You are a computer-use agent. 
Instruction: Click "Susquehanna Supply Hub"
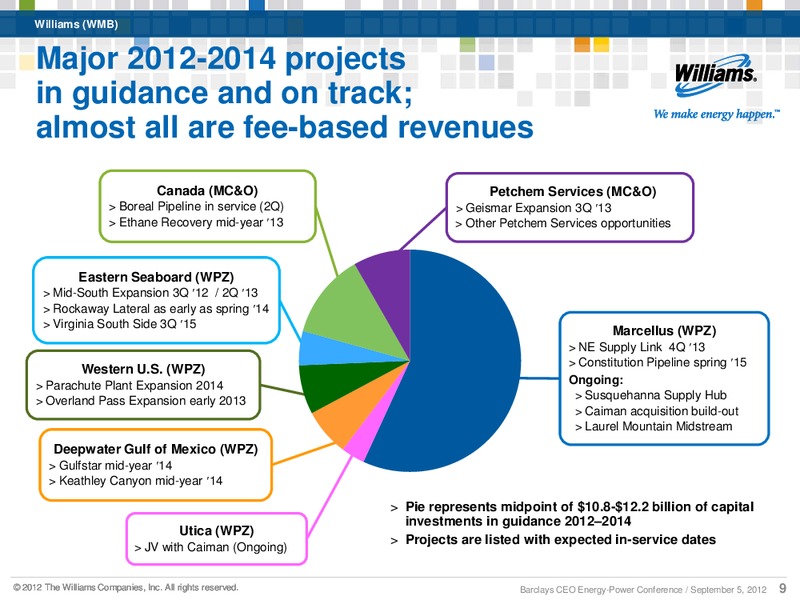[x=656, y=395]
